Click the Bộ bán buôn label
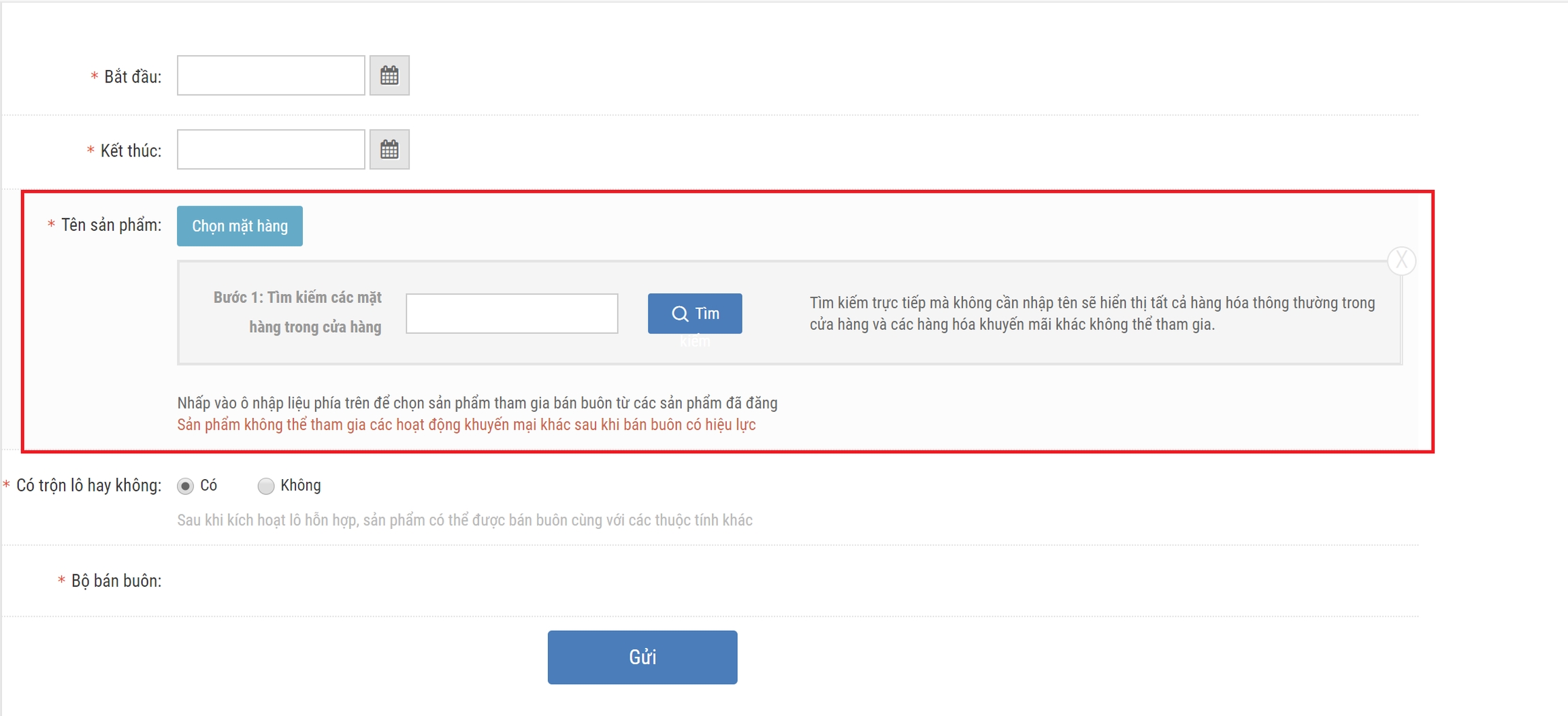The height and width of the screenshot is (716, 1568). coord(116,581)
